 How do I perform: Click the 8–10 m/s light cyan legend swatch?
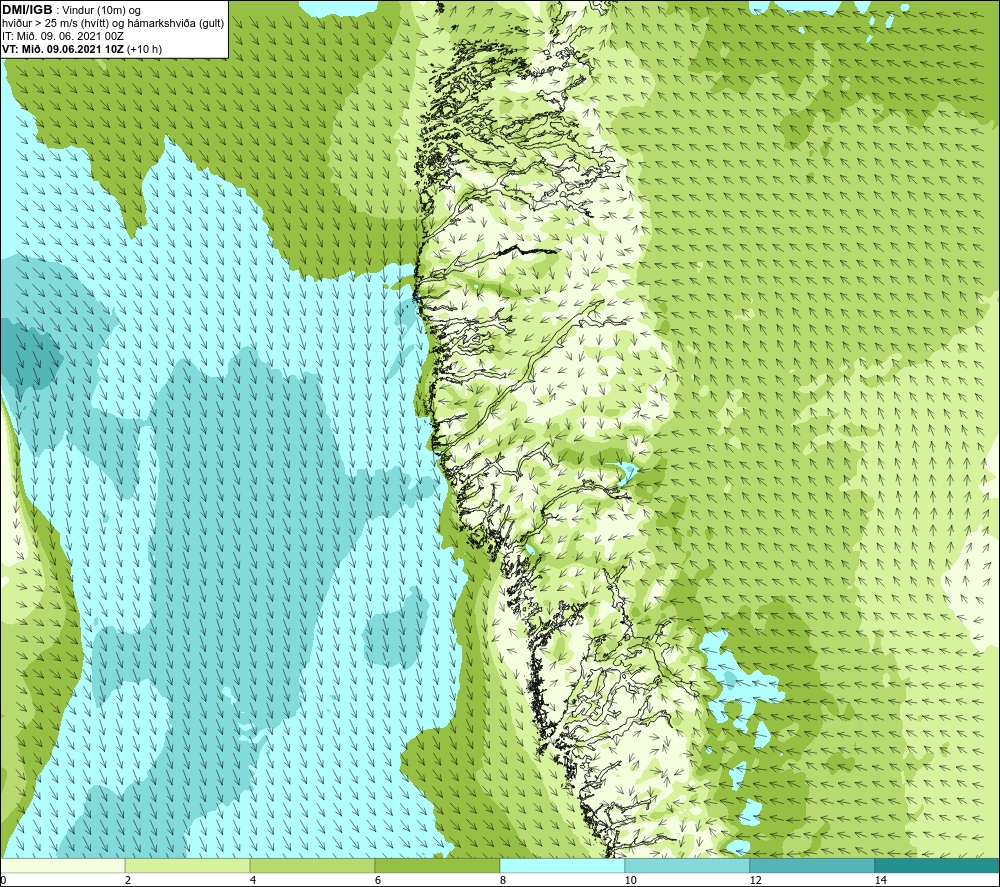(562, 865)
